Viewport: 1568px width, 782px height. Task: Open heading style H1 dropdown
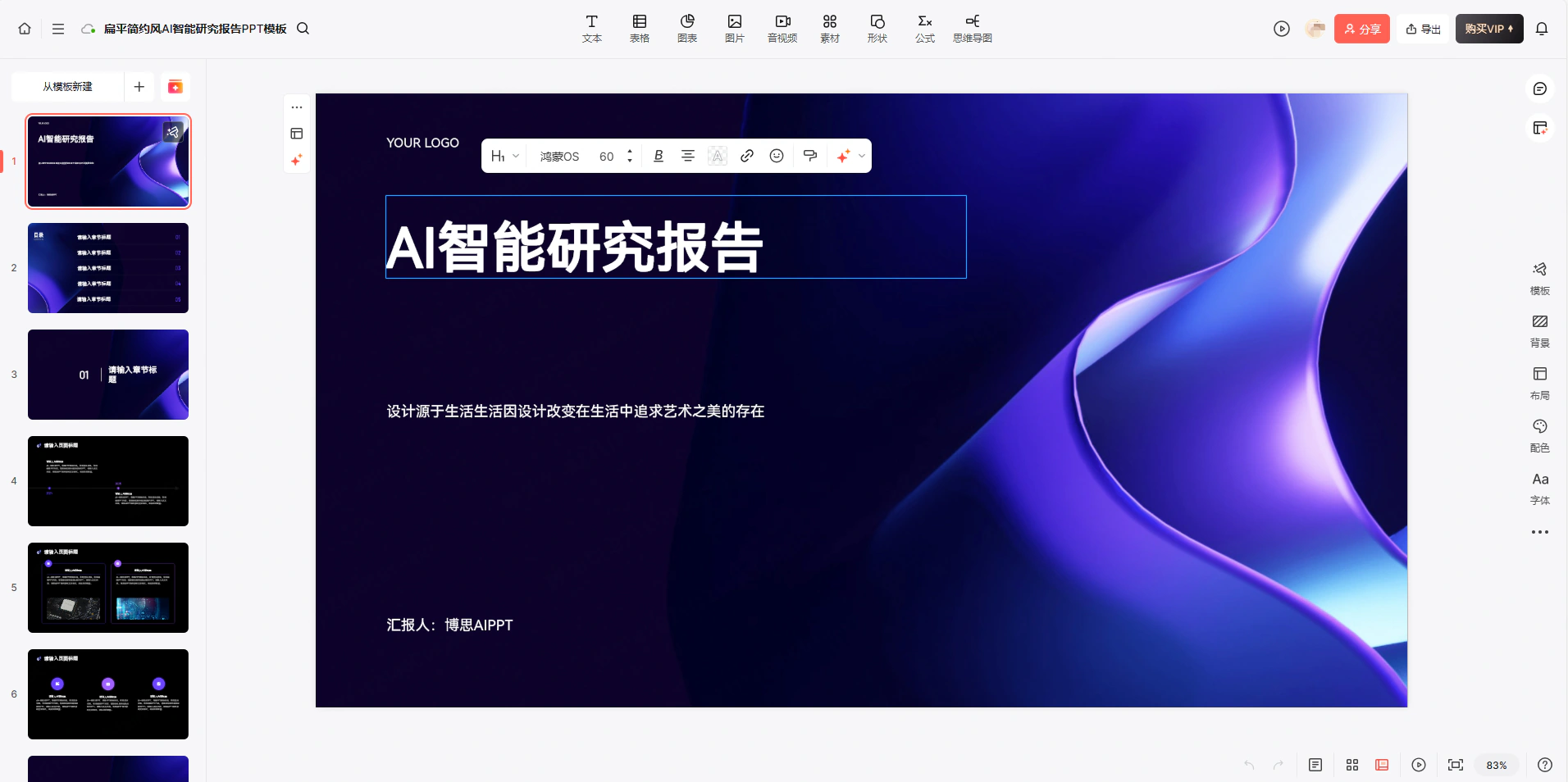pyautogui.click(x=505, y=156)
